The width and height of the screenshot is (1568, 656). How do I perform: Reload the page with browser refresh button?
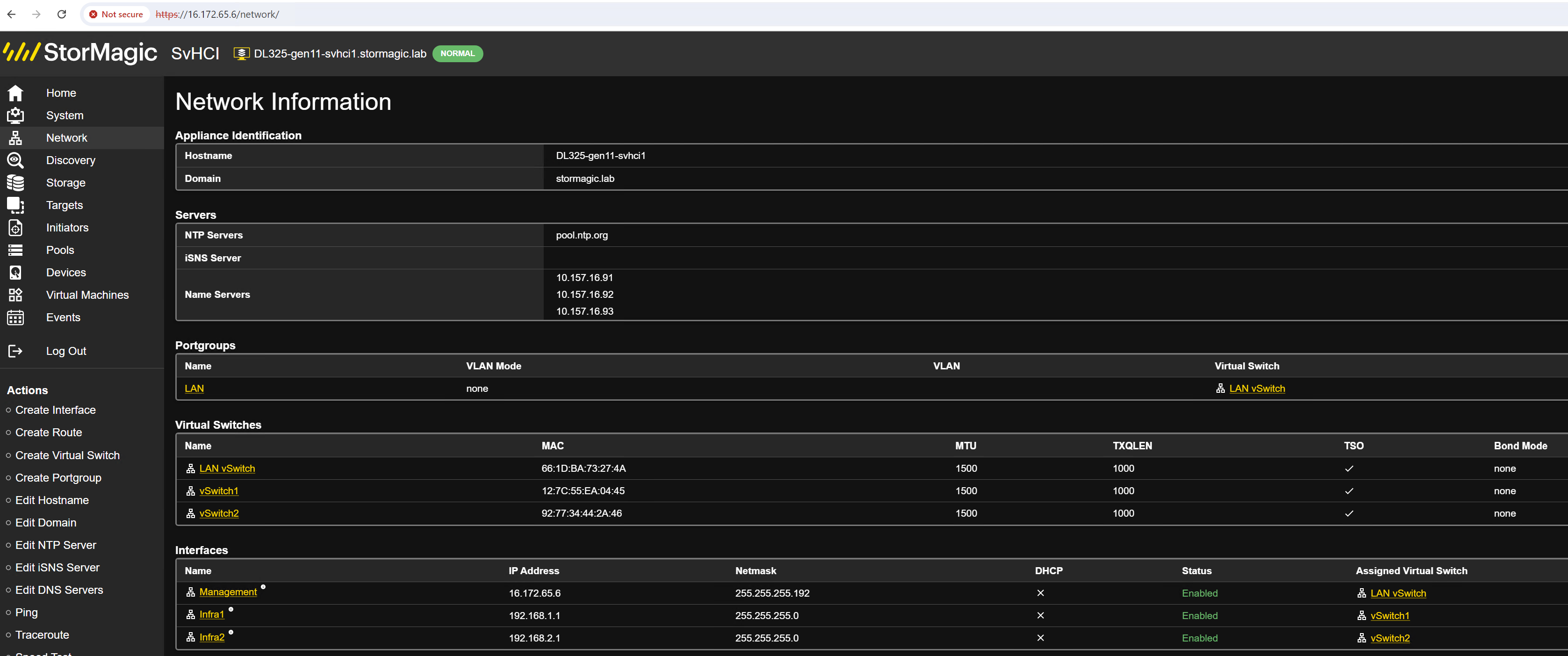(62, 14)
